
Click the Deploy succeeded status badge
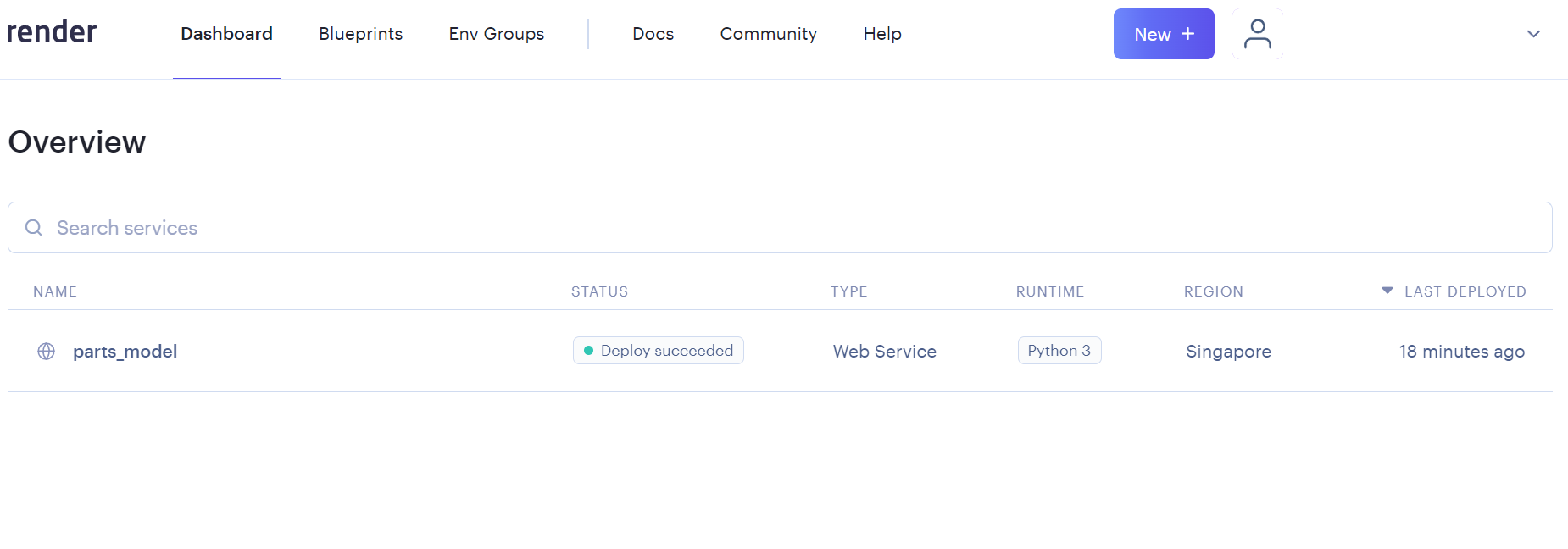point(659,351)
